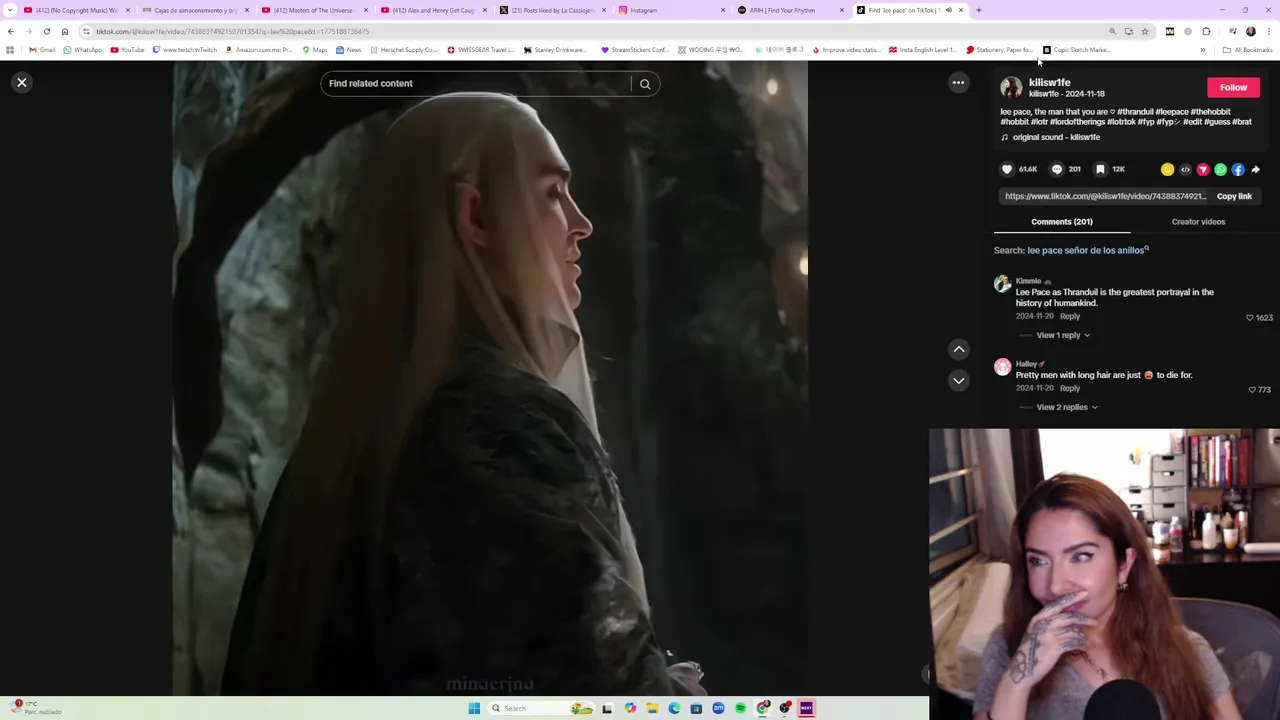Open a new browser tab

978,10
